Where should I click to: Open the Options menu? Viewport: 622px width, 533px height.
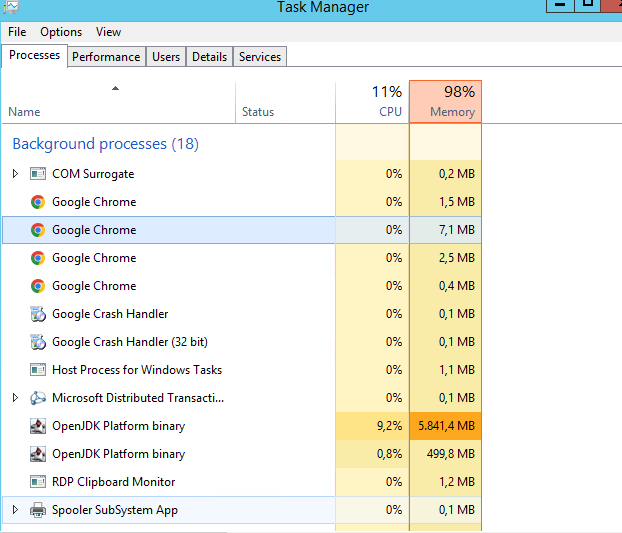click(61, 32)
